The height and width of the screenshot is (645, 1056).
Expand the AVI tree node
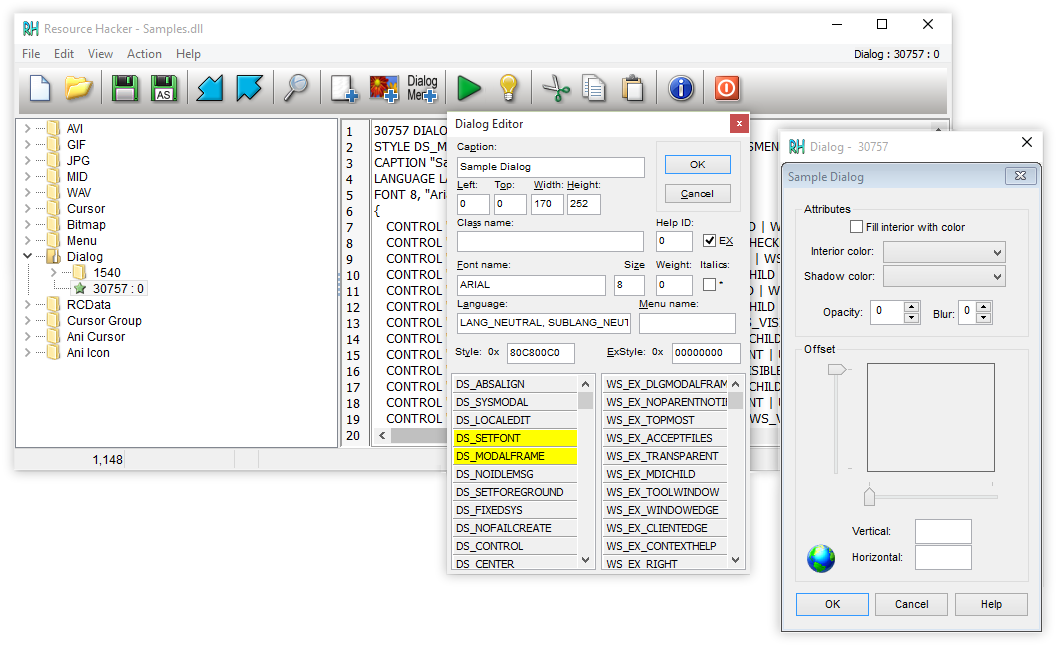tap(28, 128)
